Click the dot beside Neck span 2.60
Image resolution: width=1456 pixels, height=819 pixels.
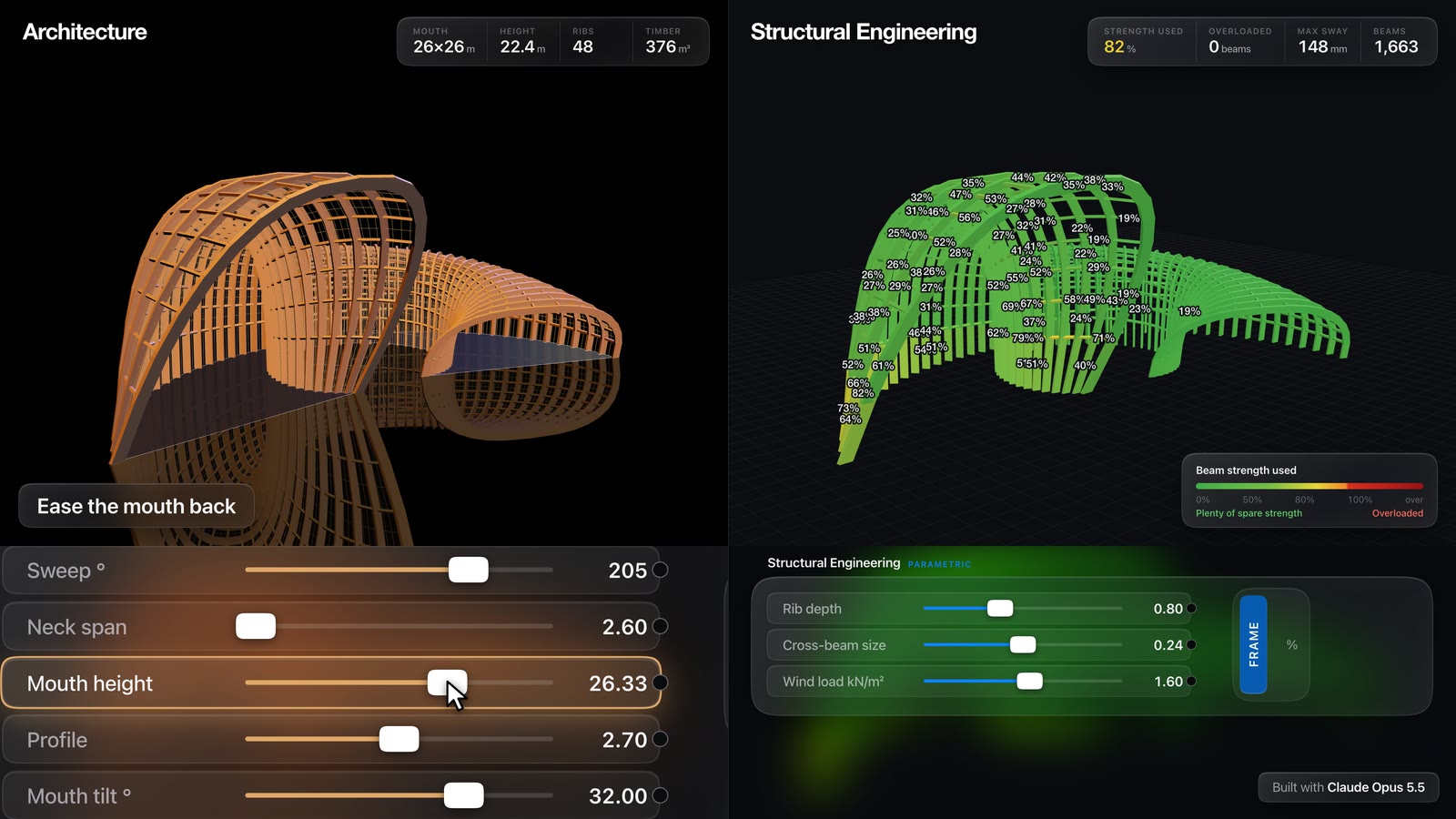(x=661, y=626)
